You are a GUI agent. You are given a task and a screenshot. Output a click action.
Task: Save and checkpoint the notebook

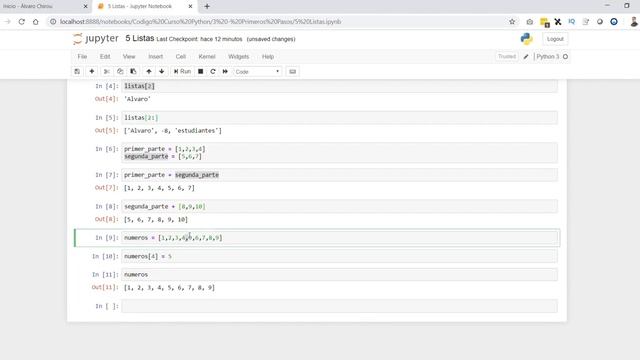pyautogui.click(x=77, y=71)
